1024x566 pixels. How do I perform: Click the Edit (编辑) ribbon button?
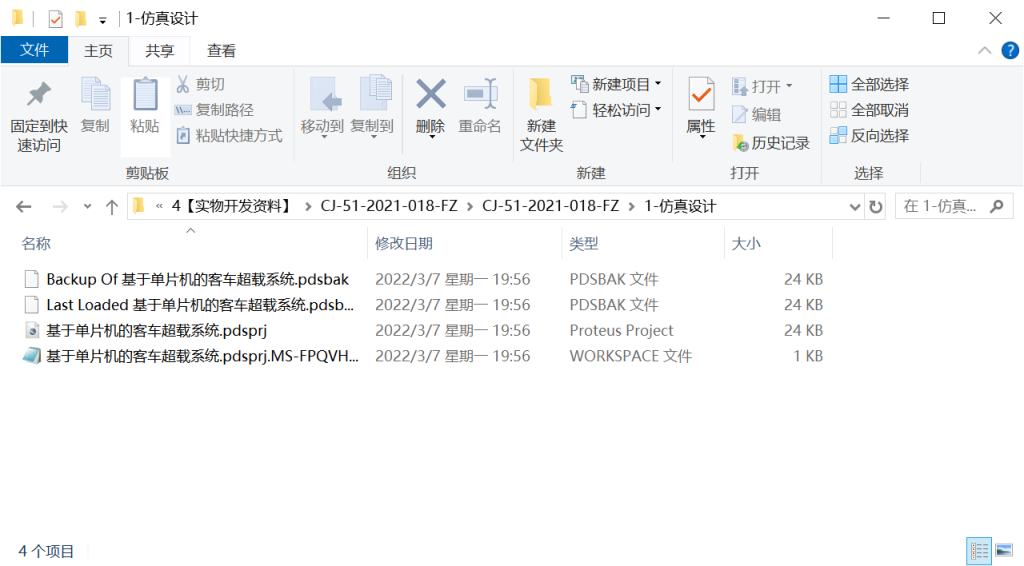[x=757, y=114]
